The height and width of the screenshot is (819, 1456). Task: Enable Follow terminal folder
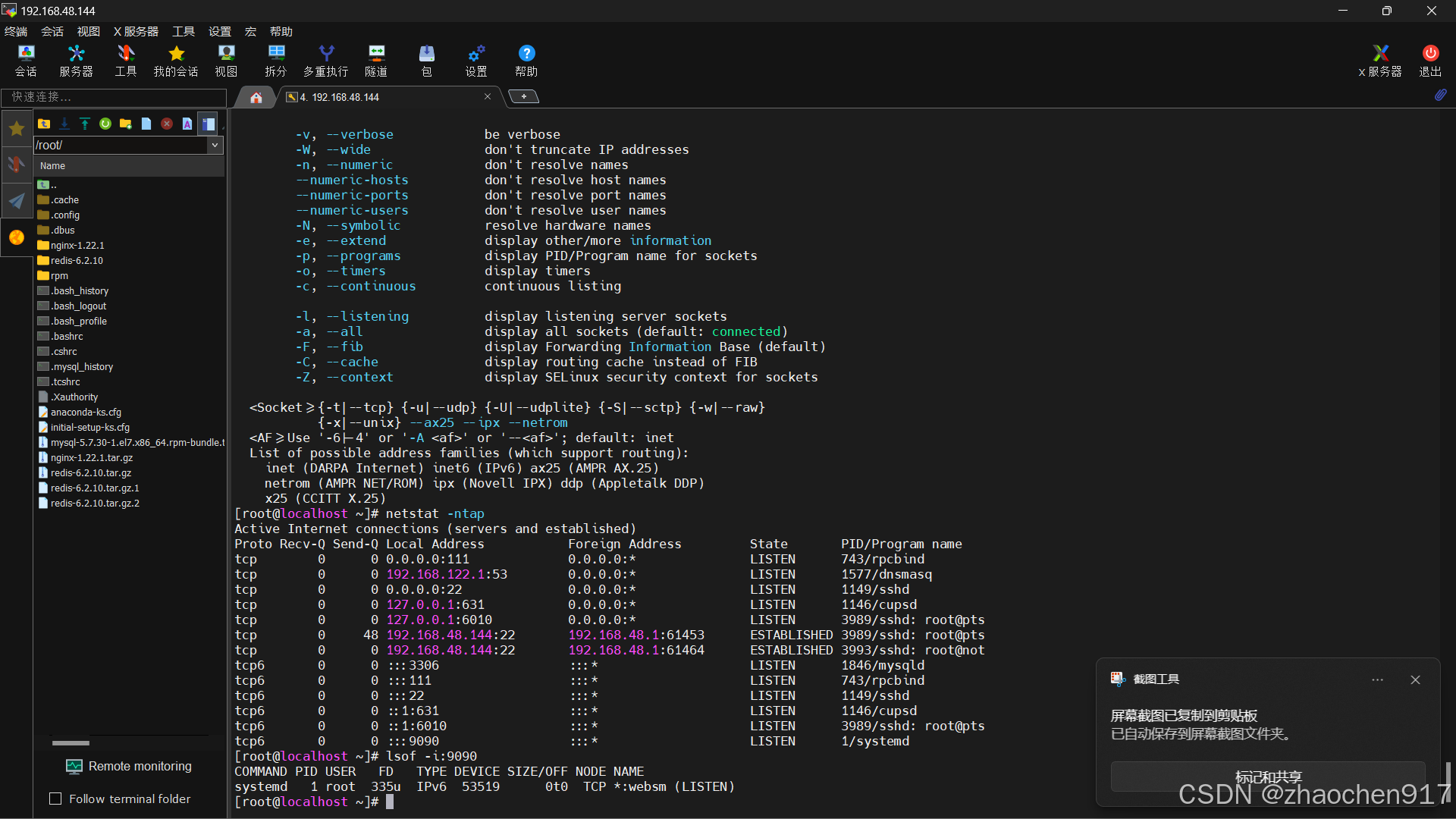point(55,799)
